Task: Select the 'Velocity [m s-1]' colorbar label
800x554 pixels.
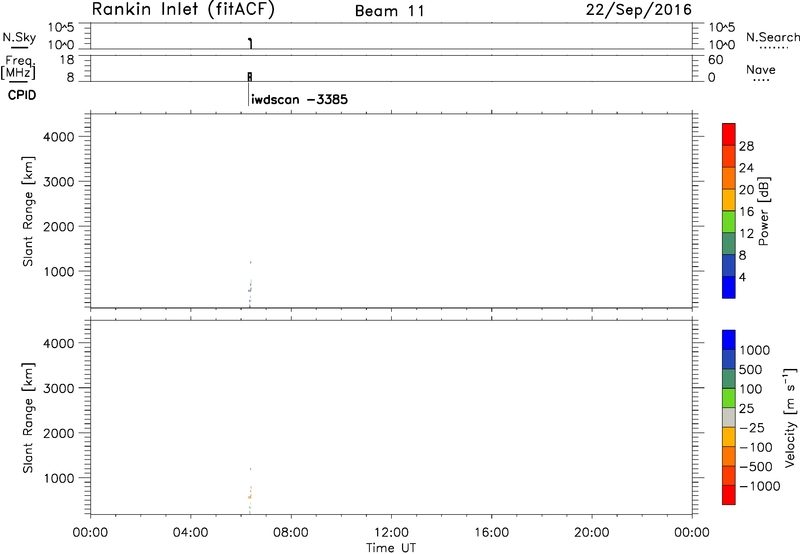Action: (x=790, y=417)
